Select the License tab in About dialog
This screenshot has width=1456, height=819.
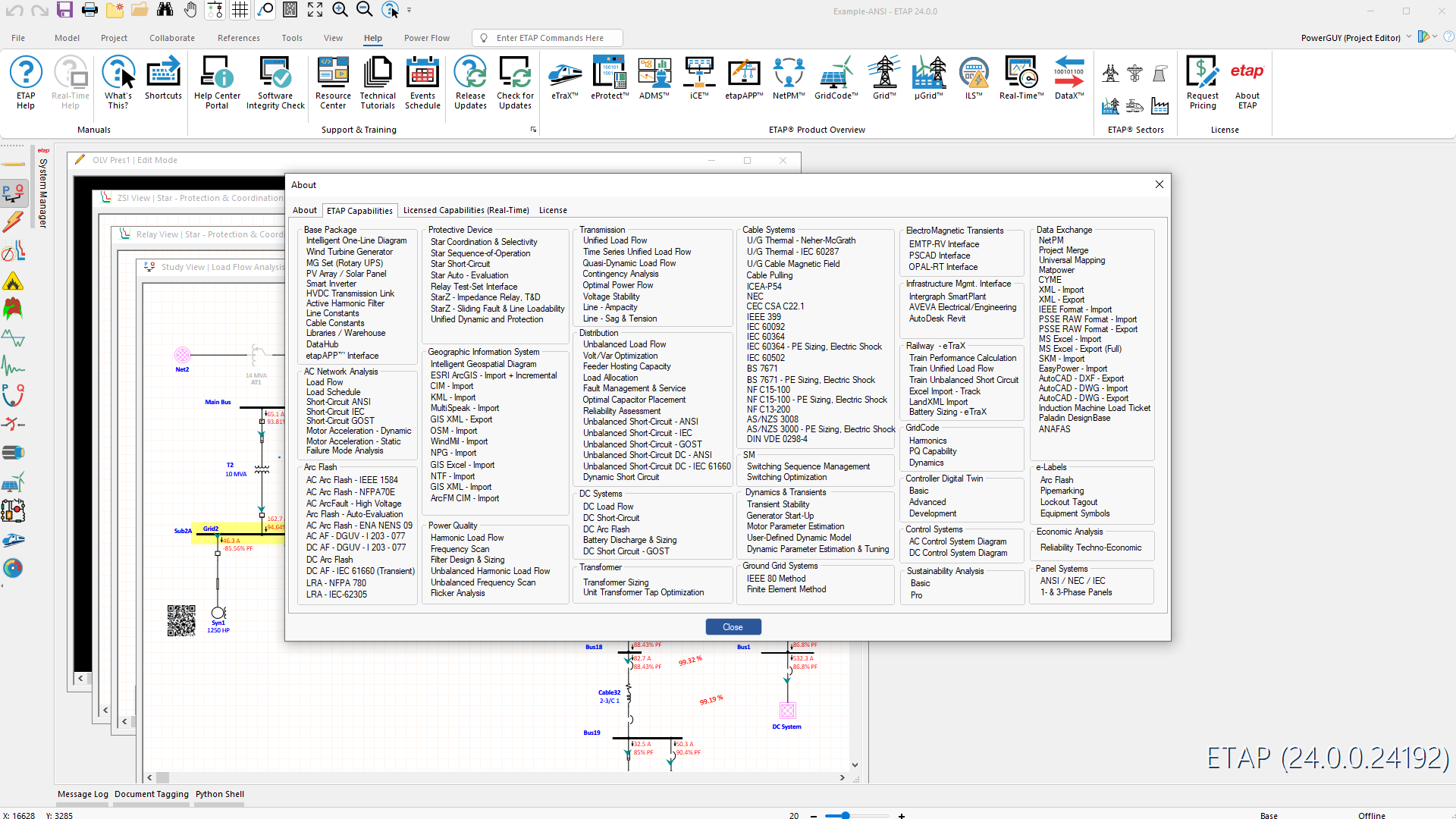[553, 210]
